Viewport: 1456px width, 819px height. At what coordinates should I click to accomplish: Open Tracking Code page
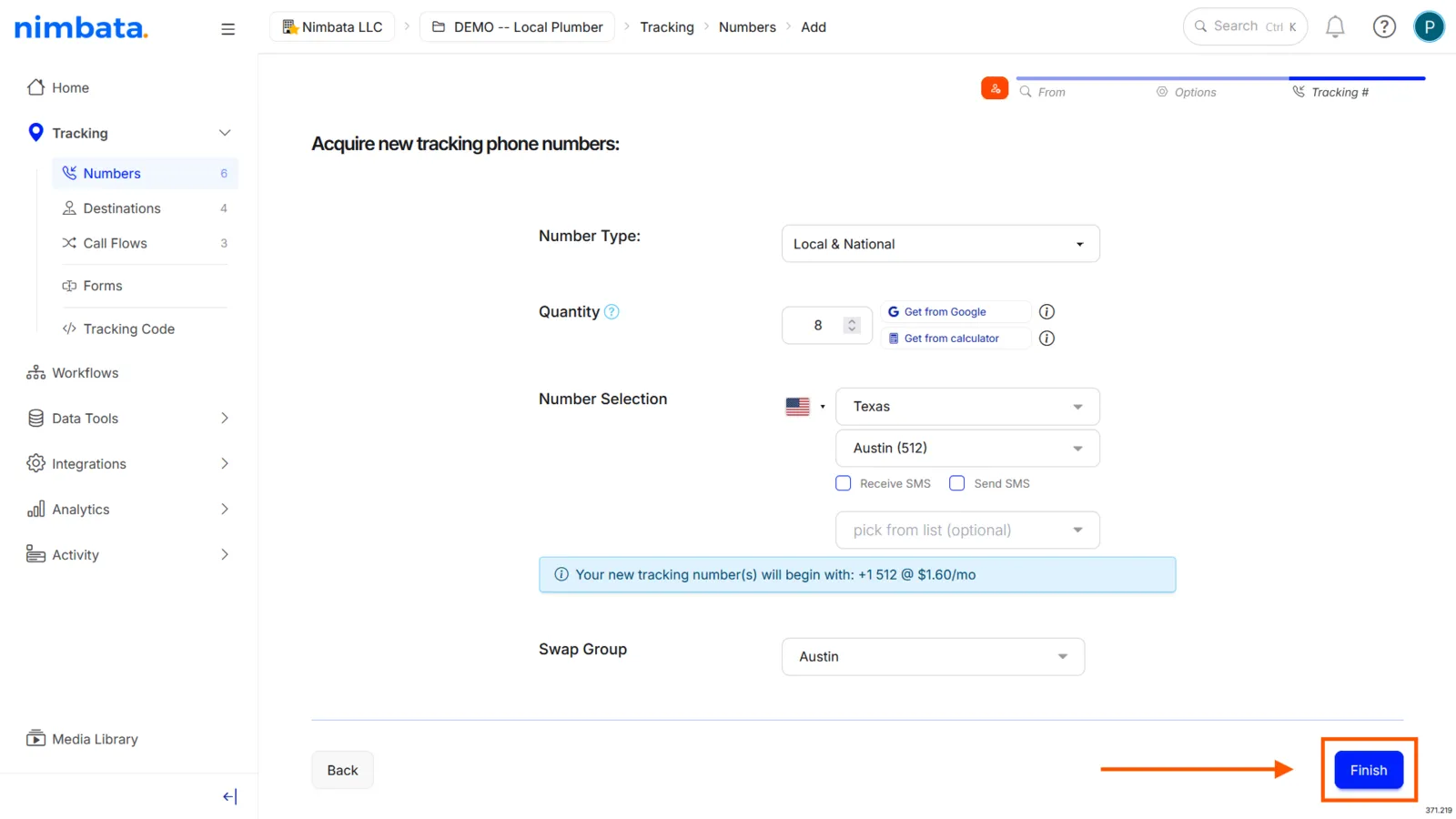coord(118,329)
